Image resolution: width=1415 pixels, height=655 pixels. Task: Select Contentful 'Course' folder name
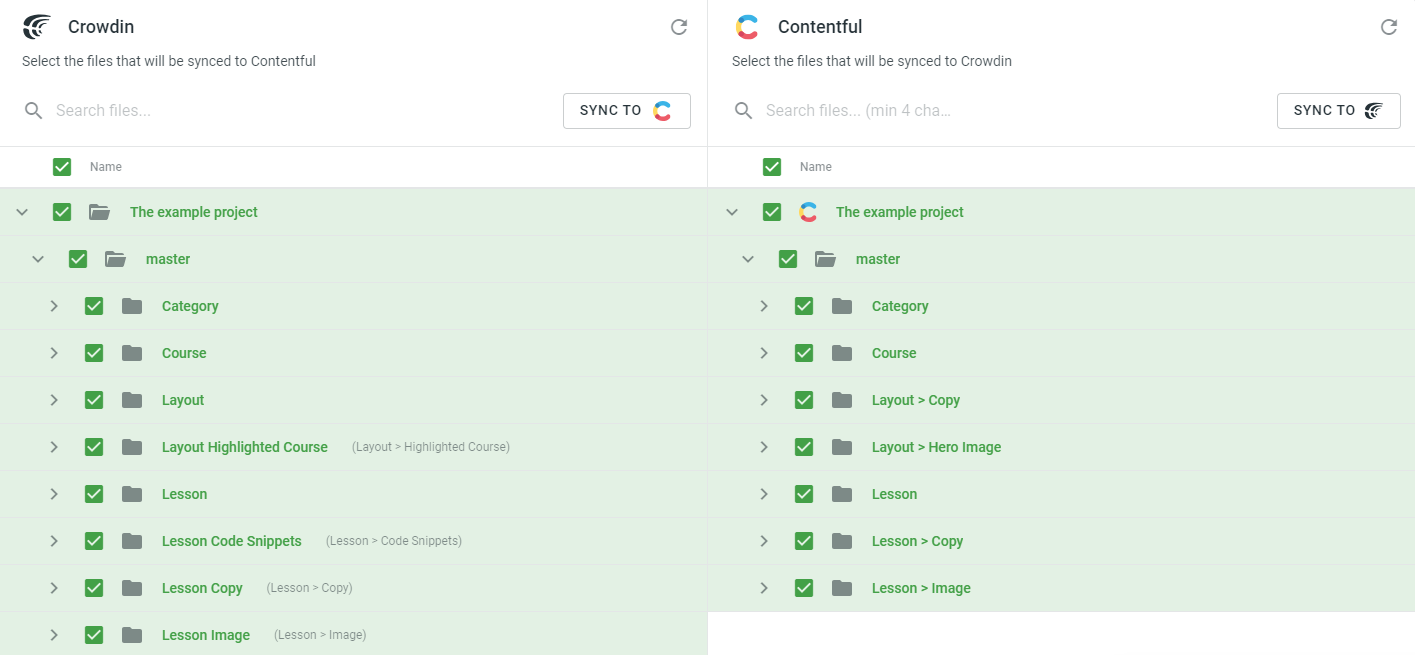click(894, 353)
